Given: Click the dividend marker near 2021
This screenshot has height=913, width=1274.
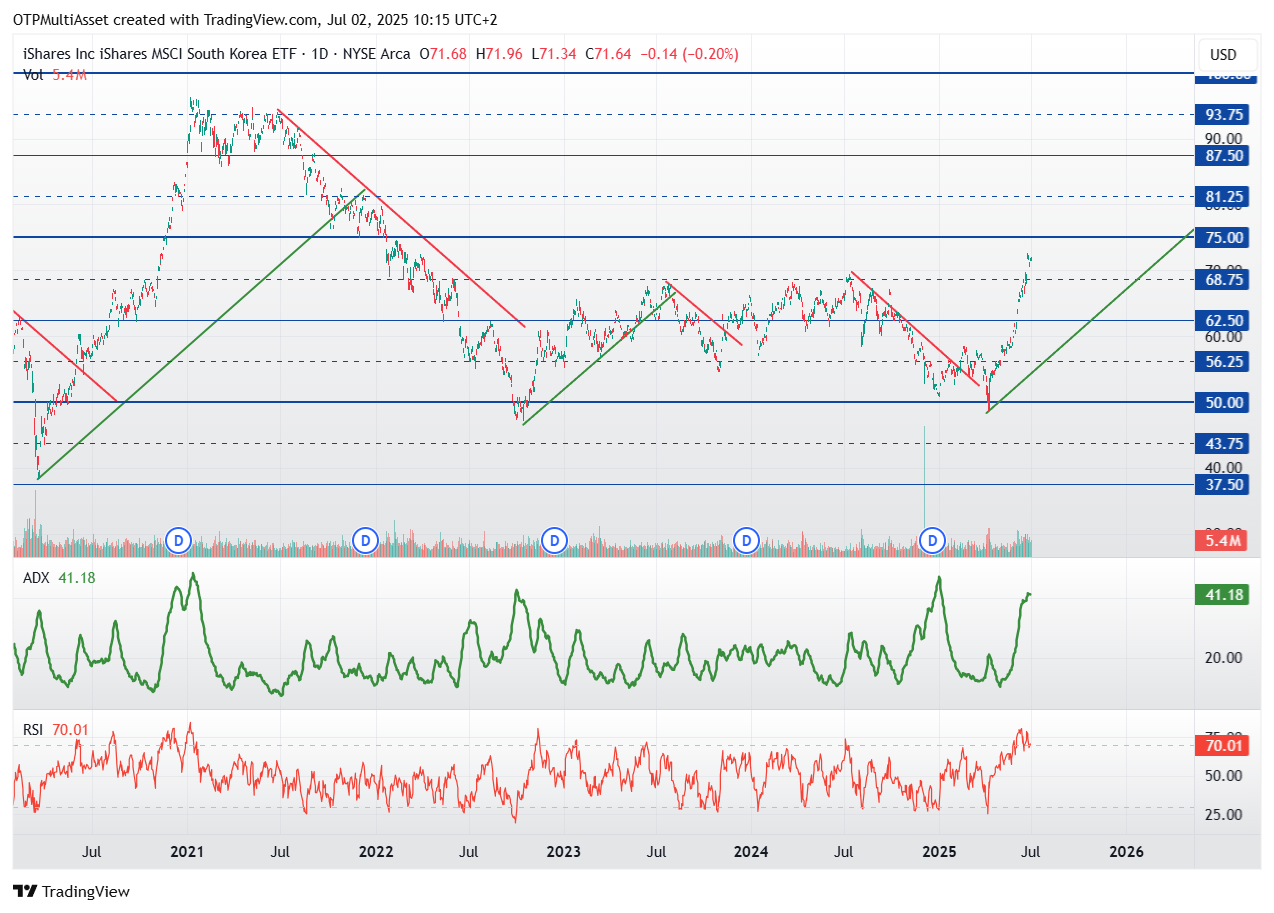Looking at the screenshot, I should pos(178,541).
